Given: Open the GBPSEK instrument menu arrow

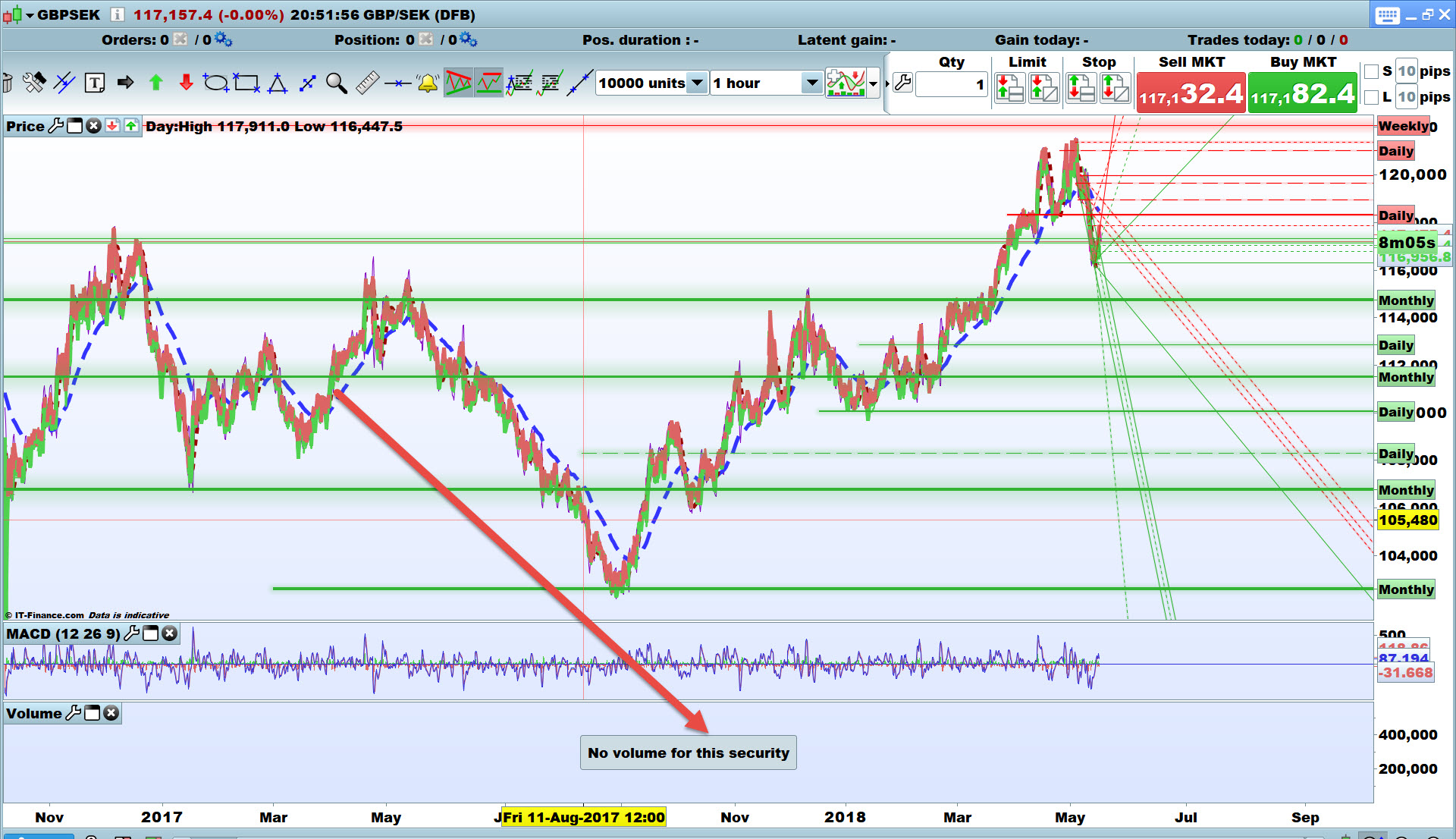Looking at the screenshot, I should point(30,15).
